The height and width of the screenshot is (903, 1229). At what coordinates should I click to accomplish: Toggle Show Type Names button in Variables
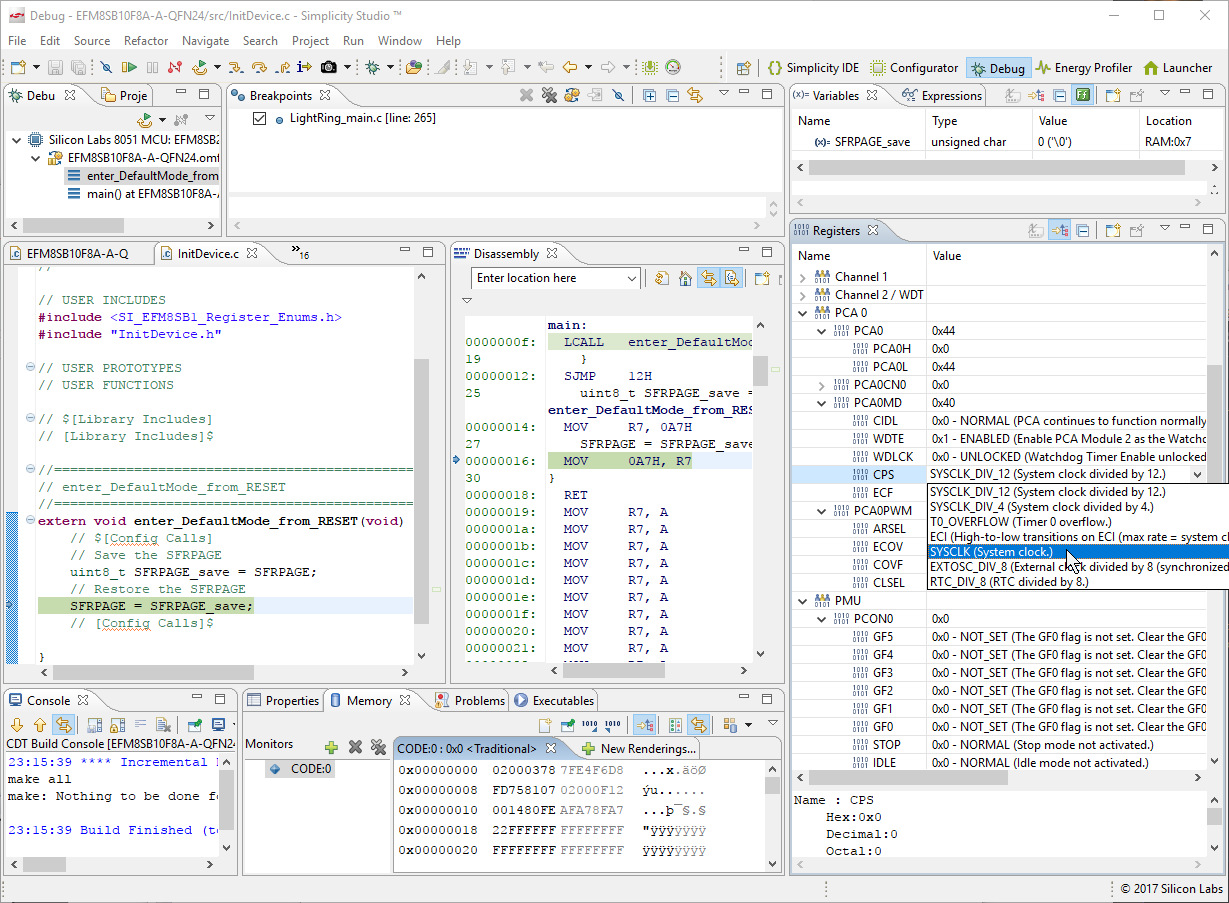[x=1014, y=96]
